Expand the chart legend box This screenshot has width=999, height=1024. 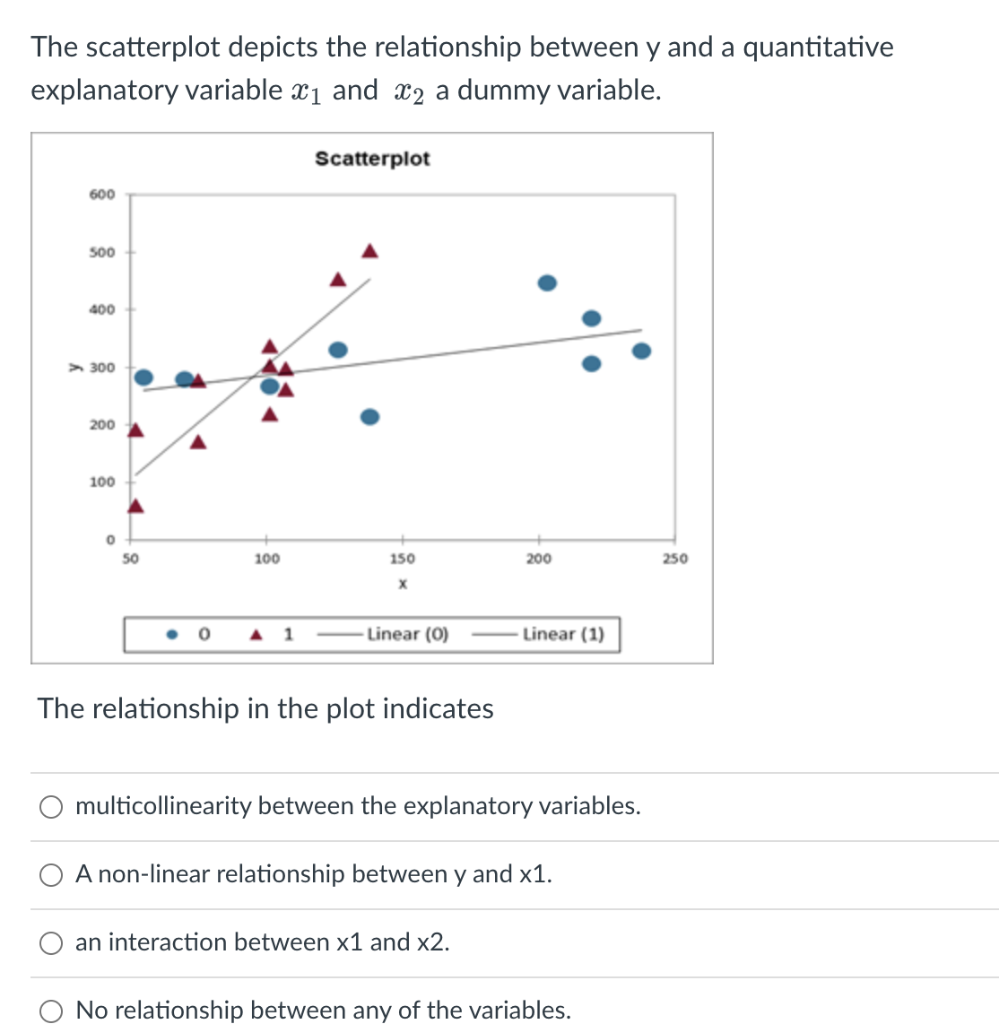tap(373, 632)
